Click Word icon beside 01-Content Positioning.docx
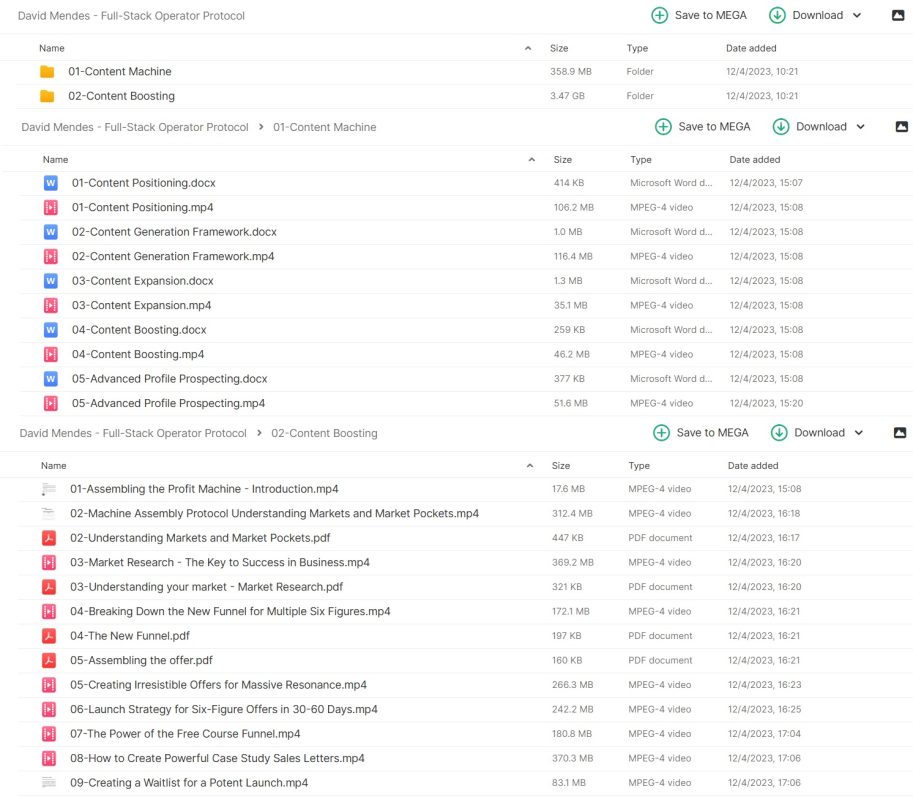The image size is (913, 800). coord(51,183)
